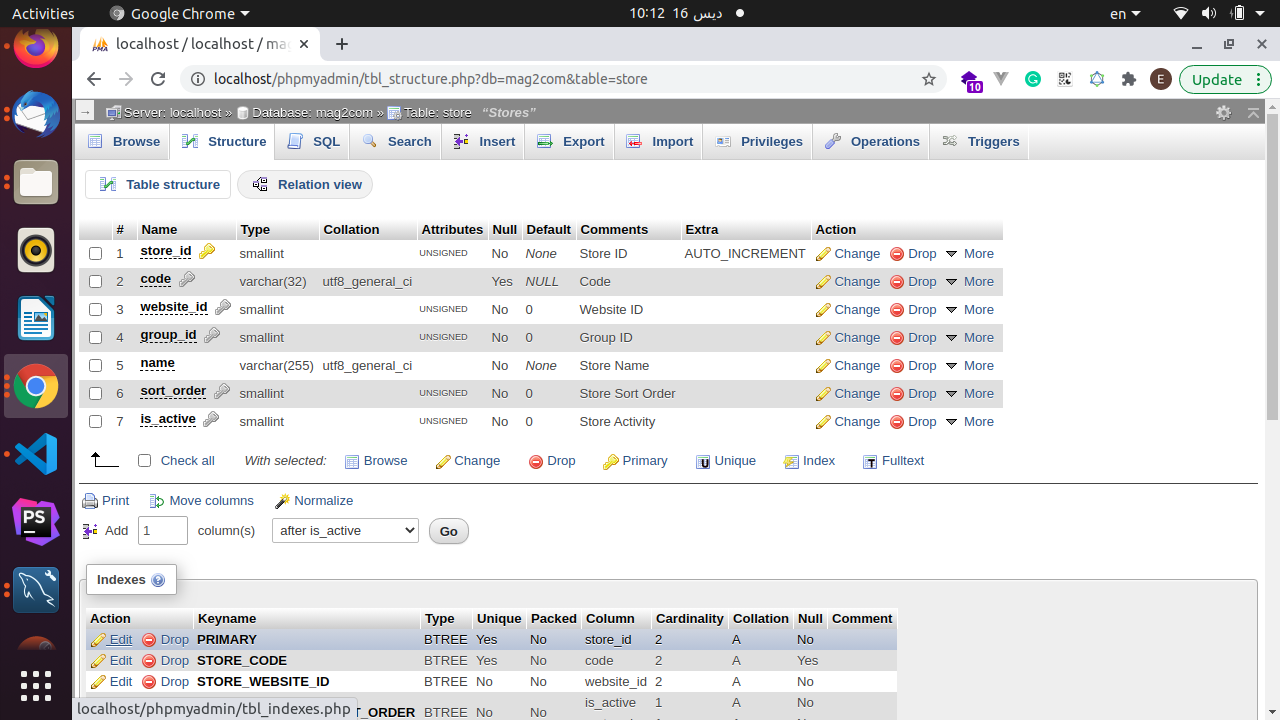Switch to the SQL tab

314,142
